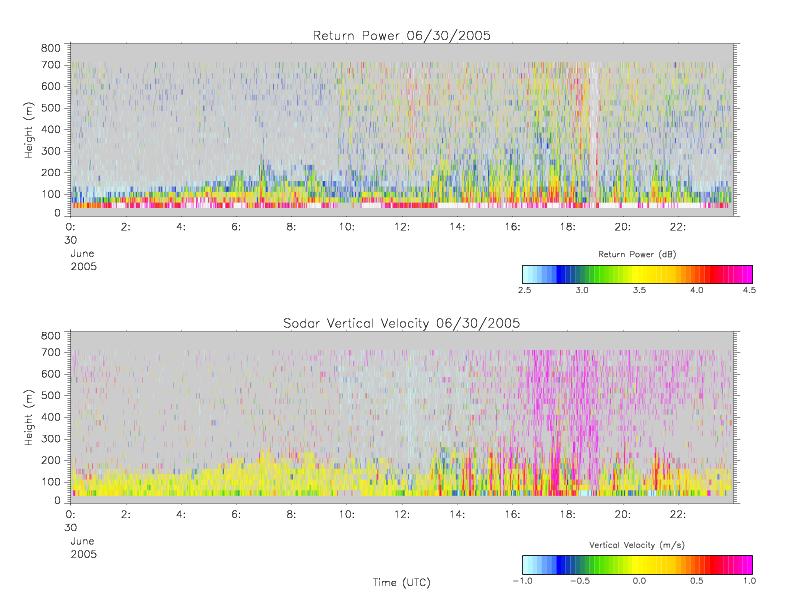791x611 pixels.
Task: Click the '4.0' tick on Return Power color bar
Action: point(697,290)
